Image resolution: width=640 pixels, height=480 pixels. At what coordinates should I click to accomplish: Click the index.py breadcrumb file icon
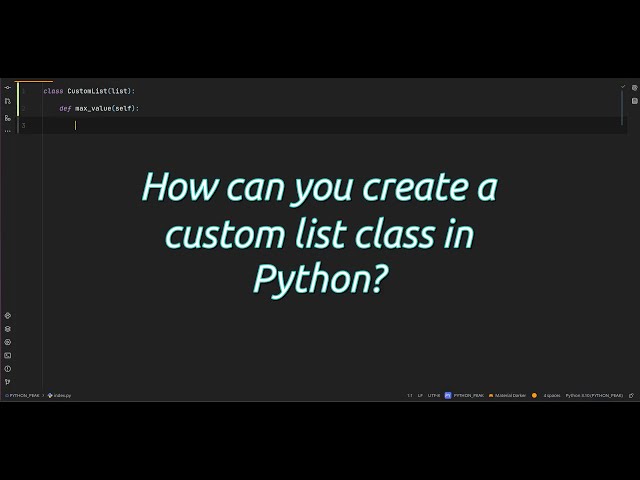(x=50, y=395)
